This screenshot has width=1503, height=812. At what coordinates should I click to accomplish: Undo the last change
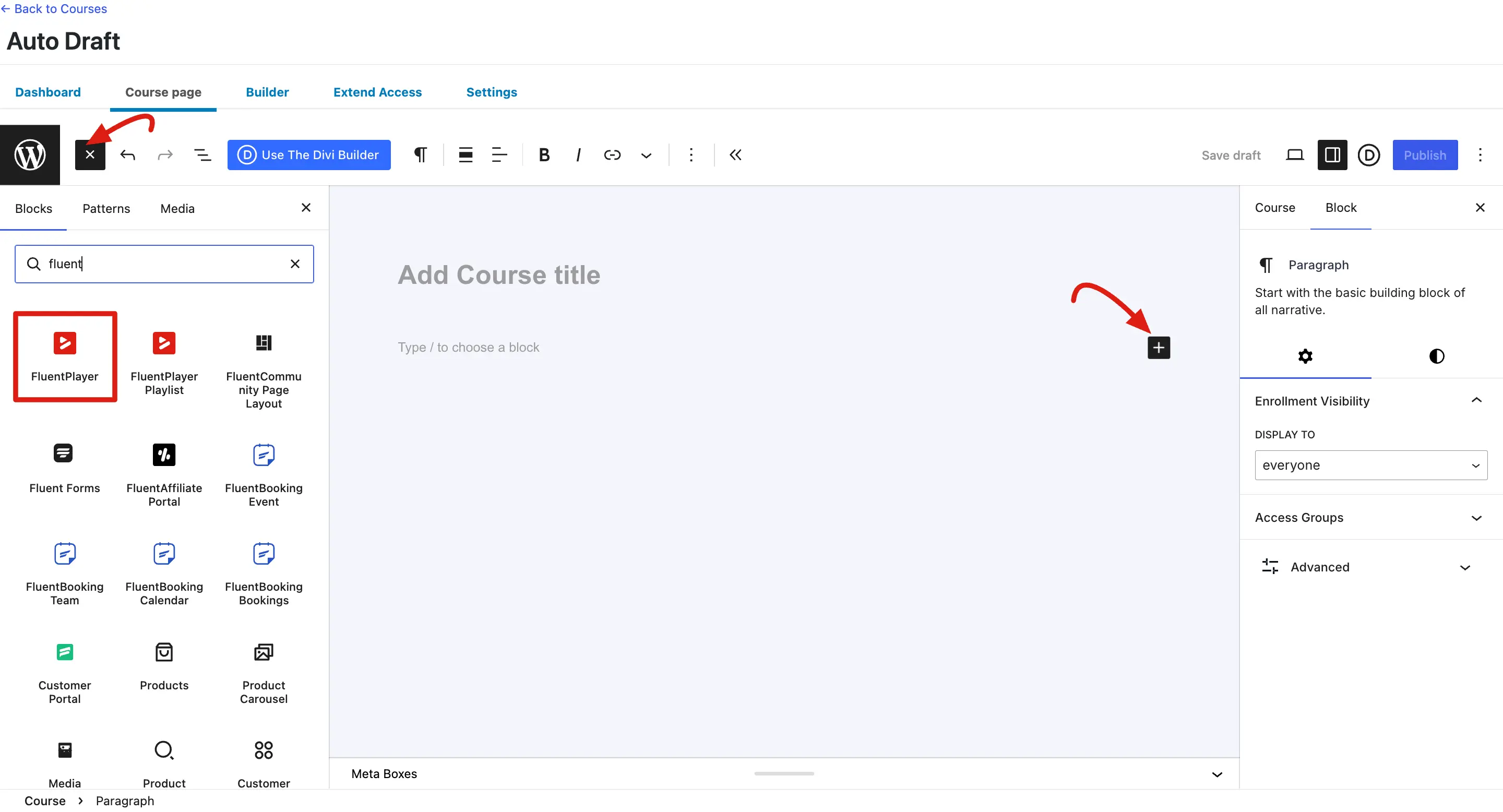(x=128, y=154)
